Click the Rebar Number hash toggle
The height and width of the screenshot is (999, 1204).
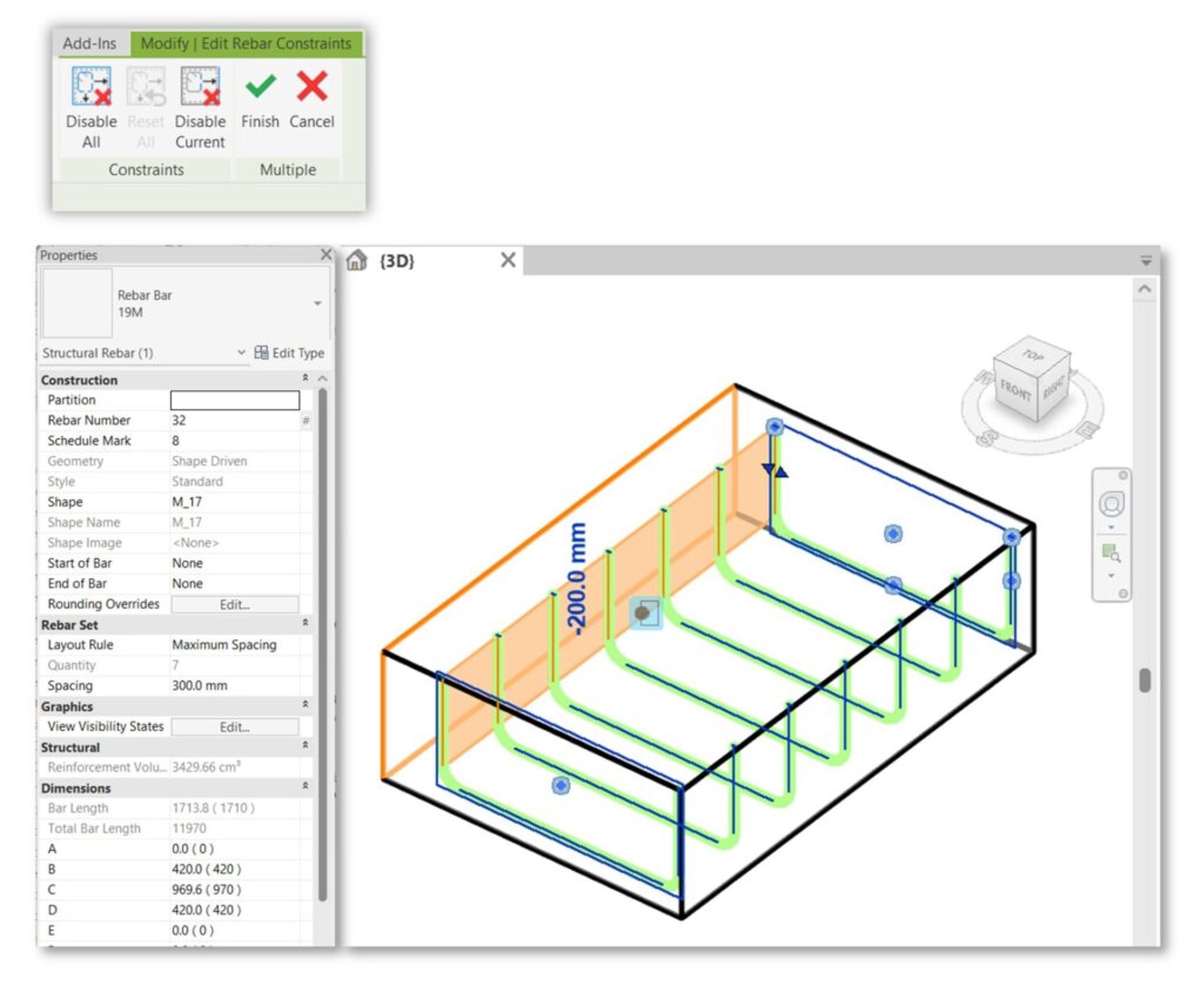click(306, 421)
